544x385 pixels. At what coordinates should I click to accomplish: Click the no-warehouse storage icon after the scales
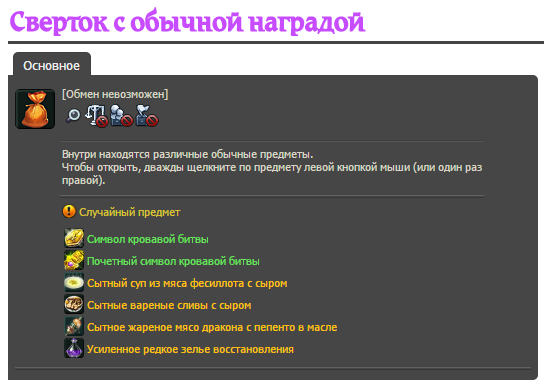(121, 116)
